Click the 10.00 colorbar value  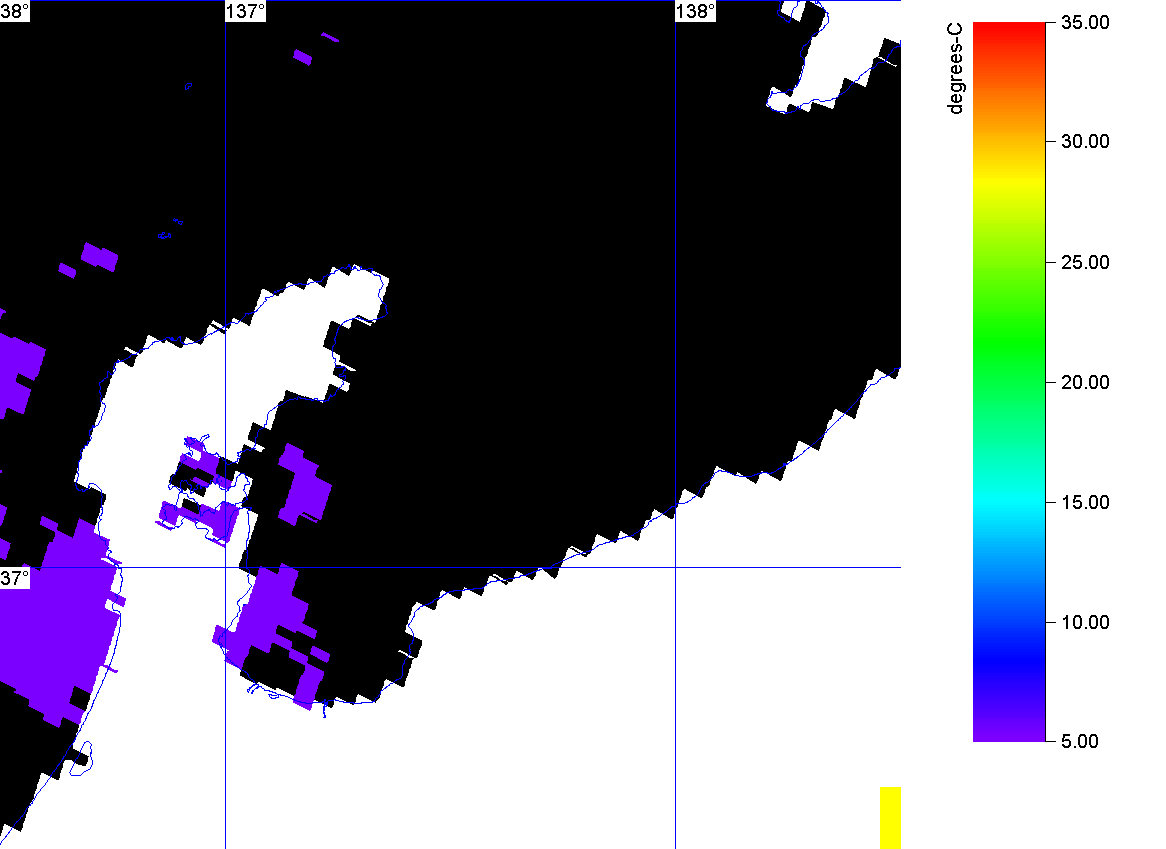click(1085, 622)
